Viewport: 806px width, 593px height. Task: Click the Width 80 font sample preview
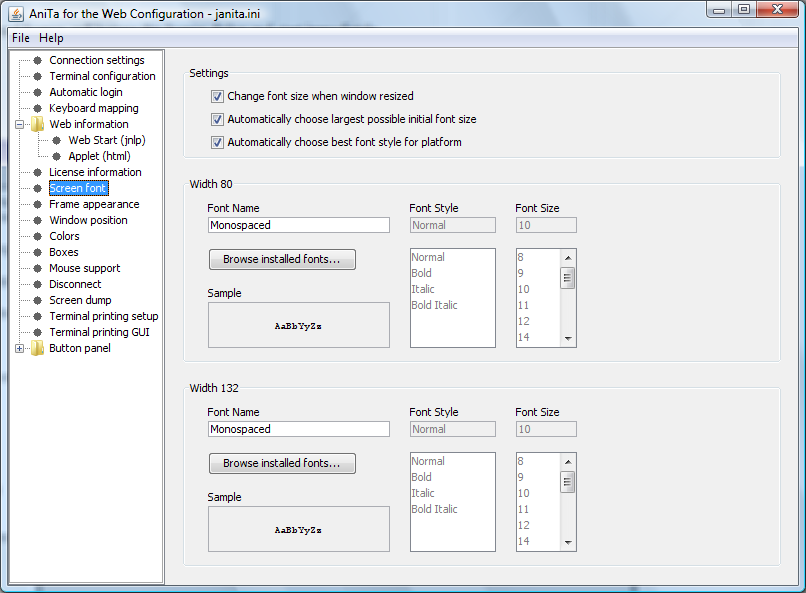click(299, 325)
